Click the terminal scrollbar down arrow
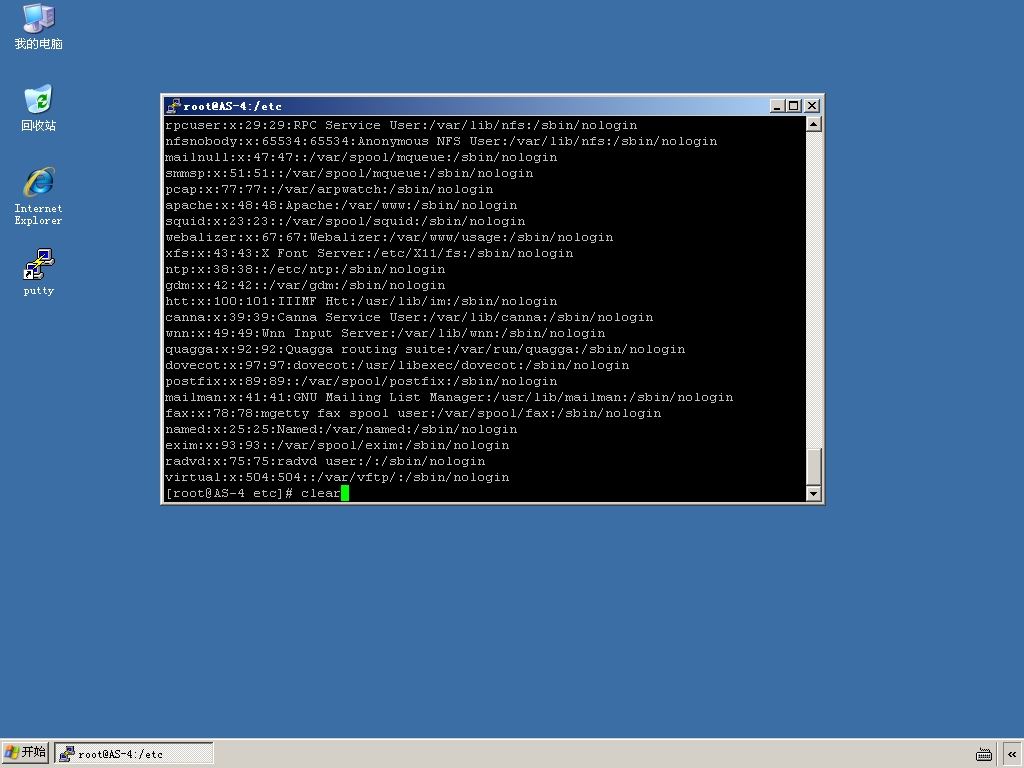Screen dimensions: 1024x768 click(813, 494)
